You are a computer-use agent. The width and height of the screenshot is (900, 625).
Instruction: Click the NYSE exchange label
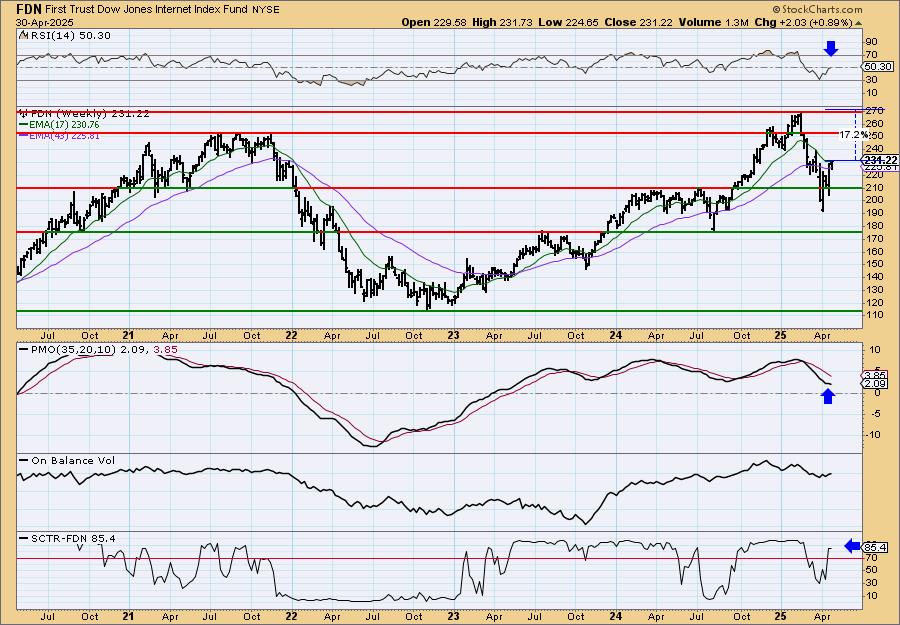[x=265, y=9]
